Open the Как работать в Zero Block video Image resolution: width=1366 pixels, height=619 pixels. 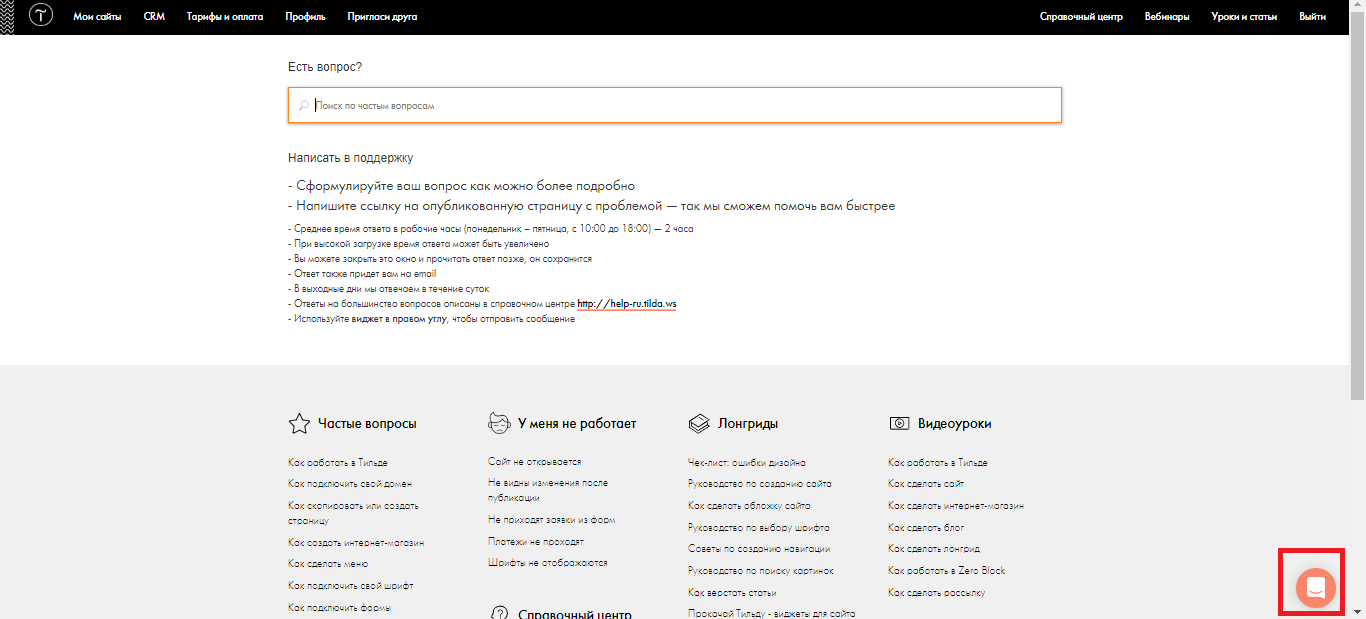coord(946,571)
